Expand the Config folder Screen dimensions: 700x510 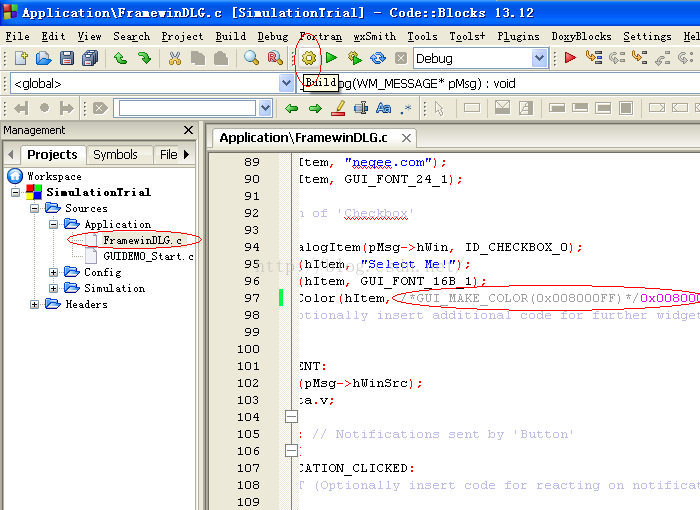pos(54,272)
